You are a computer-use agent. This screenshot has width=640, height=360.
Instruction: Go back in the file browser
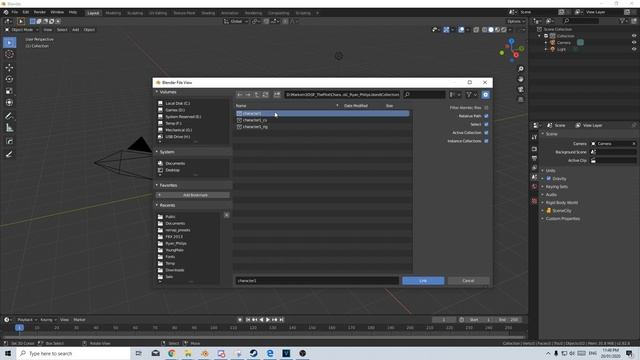pyautogui.click(x=240, y=95)
